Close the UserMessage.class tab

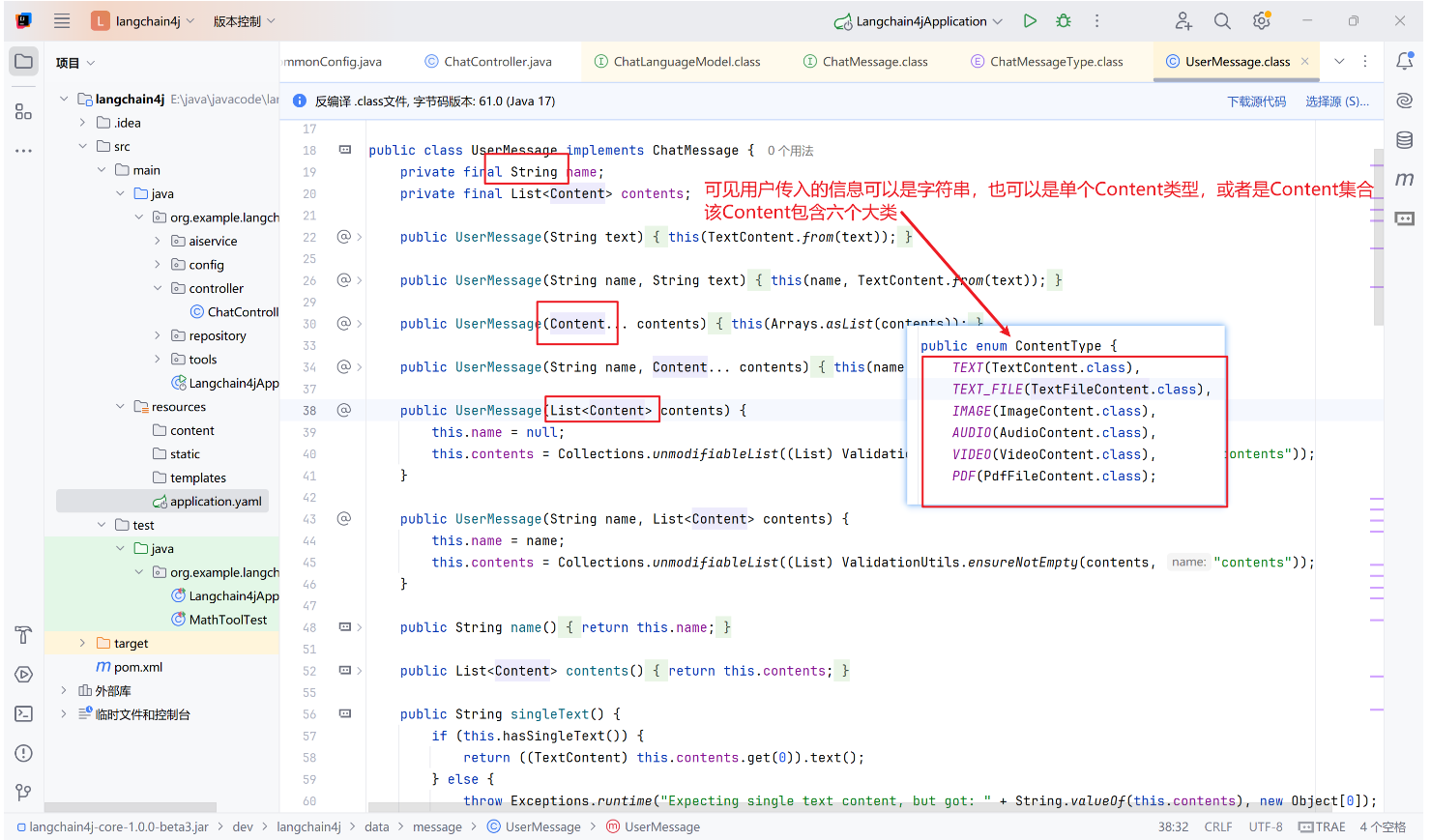point(1305,61)
